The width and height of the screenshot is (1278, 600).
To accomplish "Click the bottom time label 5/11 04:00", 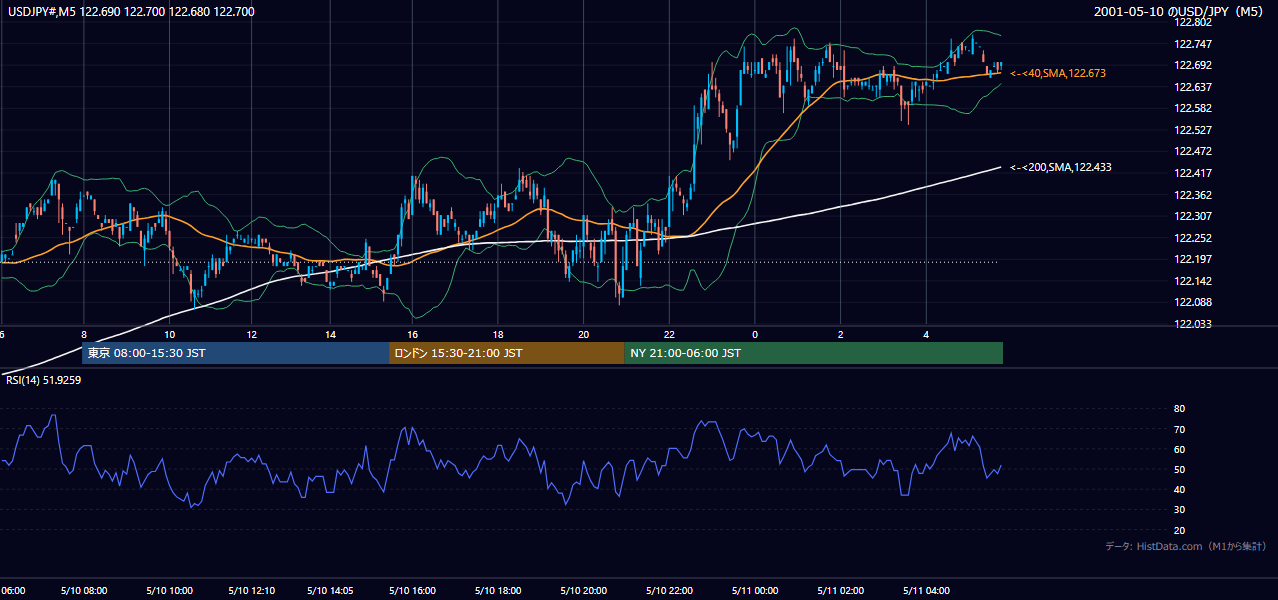I will point(927,590).
